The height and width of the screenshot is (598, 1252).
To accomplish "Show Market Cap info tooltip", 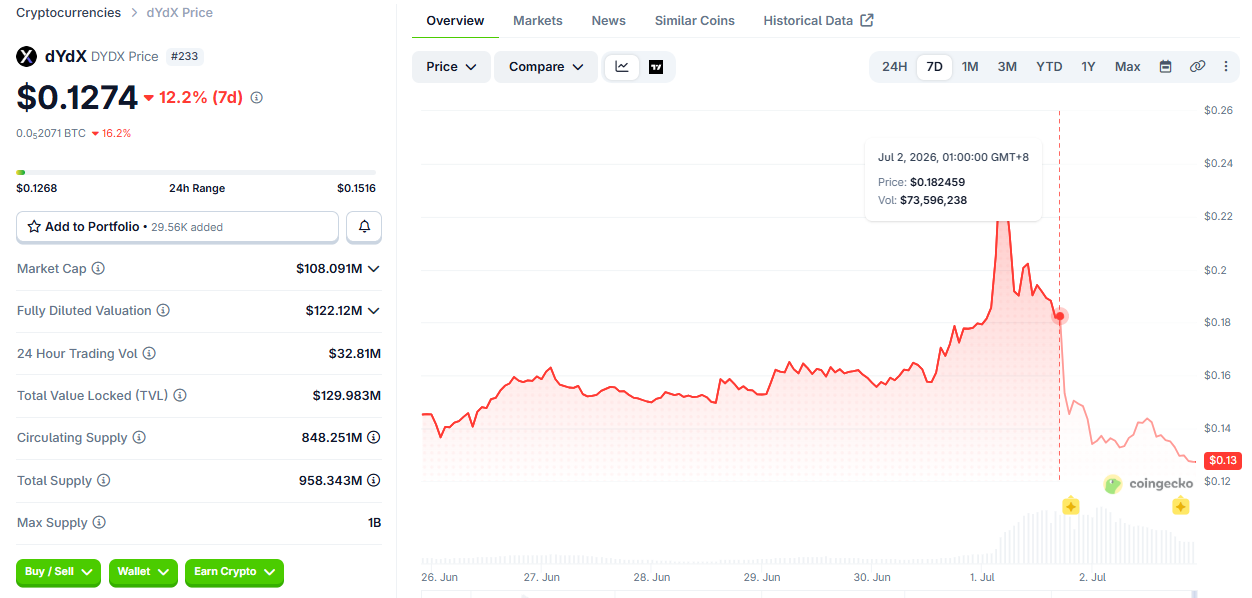I will point(98,269).
